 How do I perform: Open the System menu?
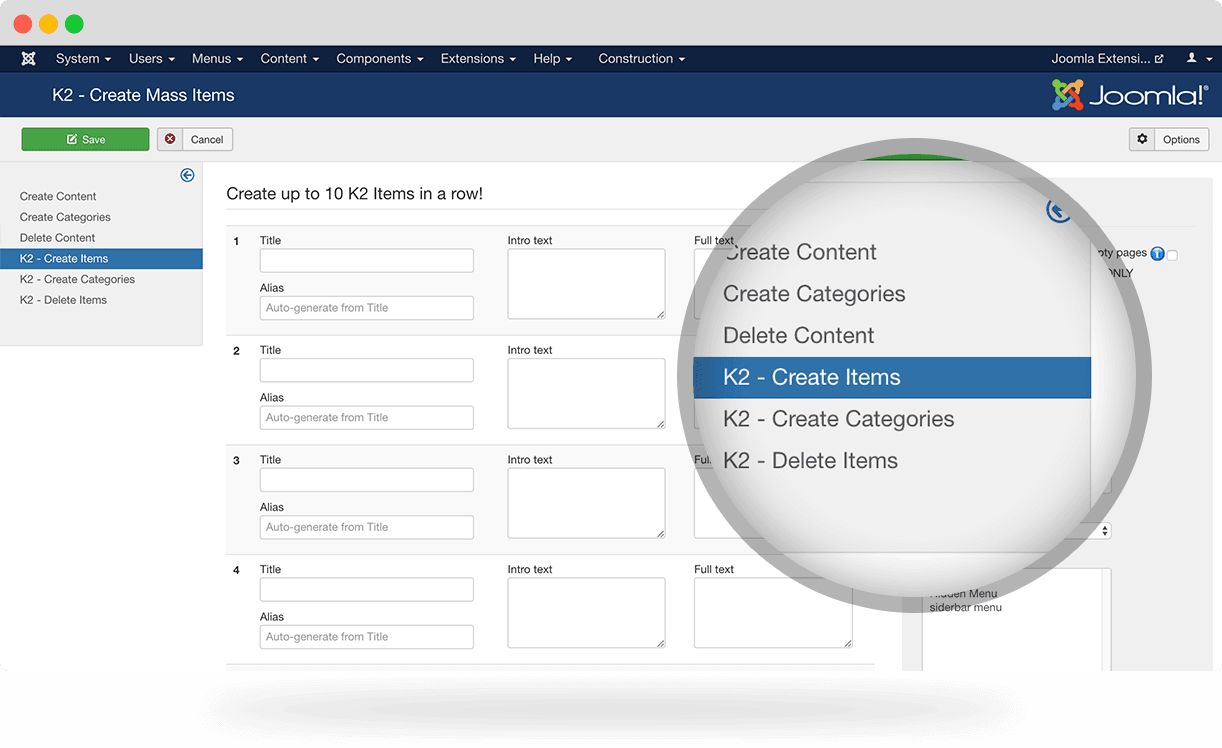pos(83,59)
